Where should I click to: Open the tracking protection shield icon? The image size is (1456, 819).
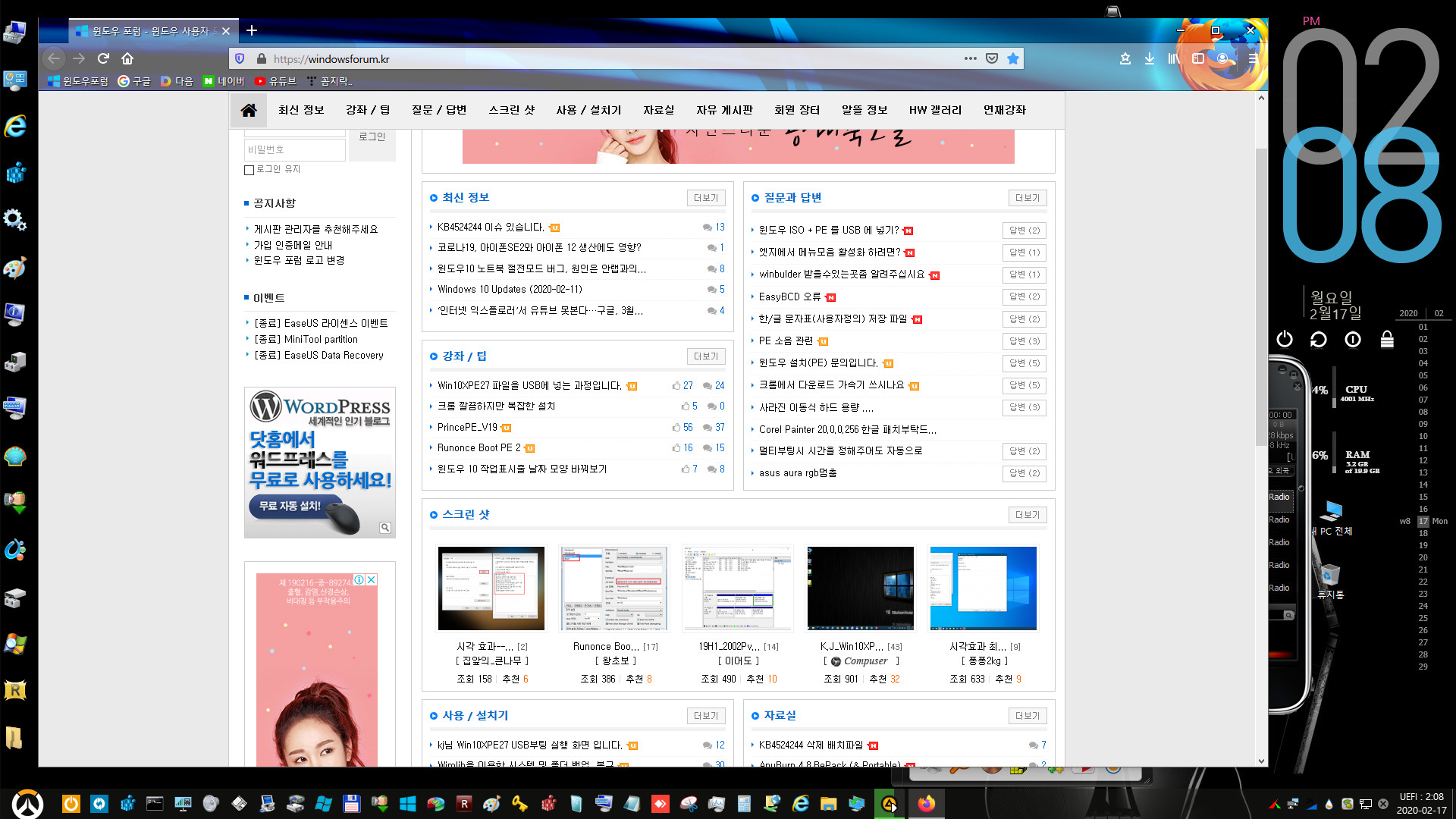pyautogui.click(x=240, y=58)
